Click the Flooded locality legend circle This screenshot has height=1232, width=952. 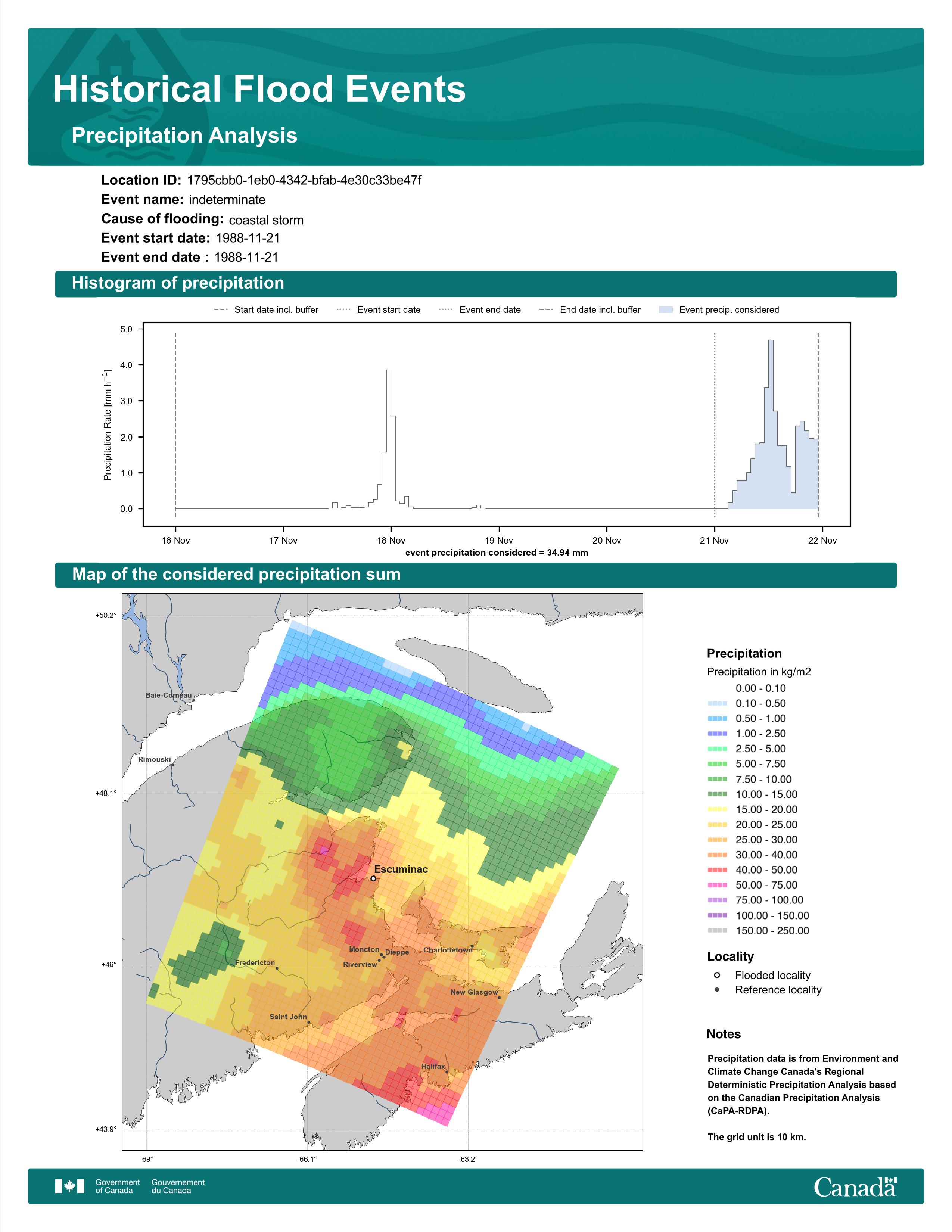717,975
